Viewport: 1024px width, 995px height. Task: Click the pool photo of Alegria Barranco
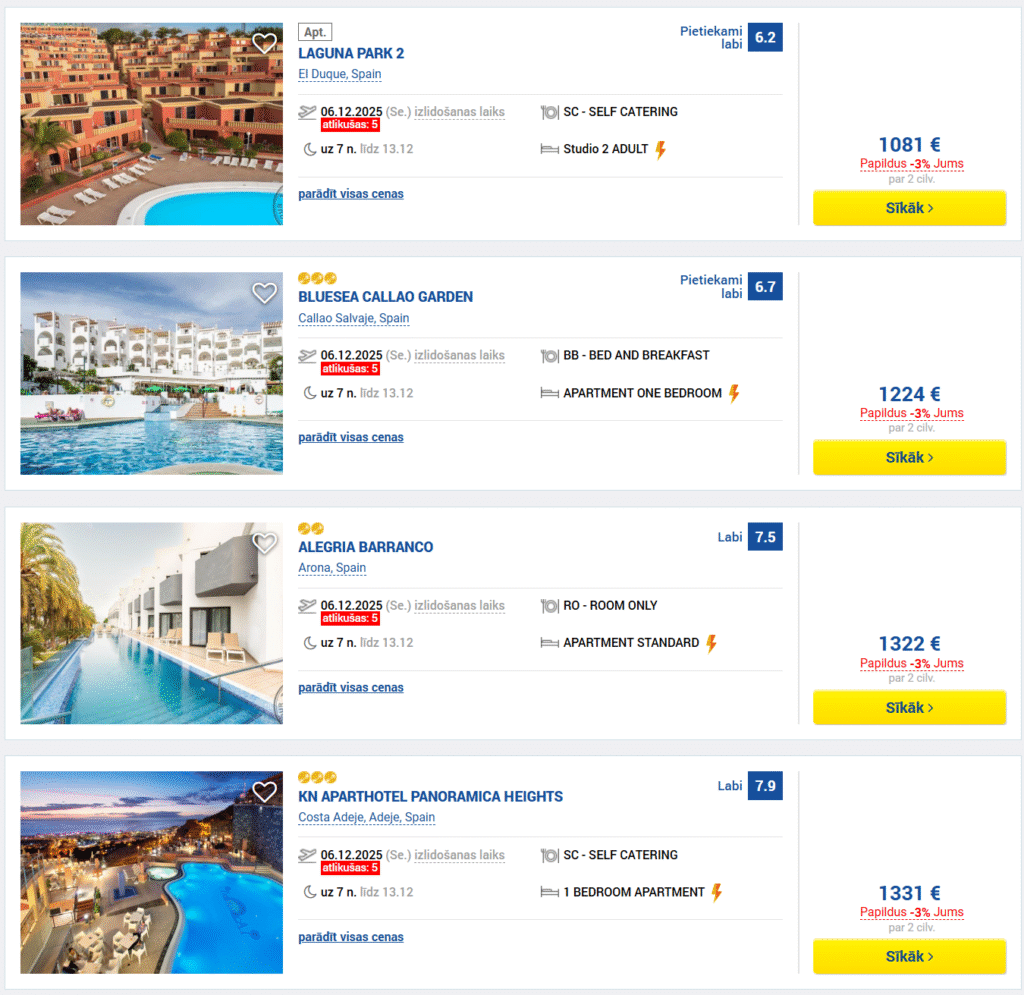coord(150,623)
